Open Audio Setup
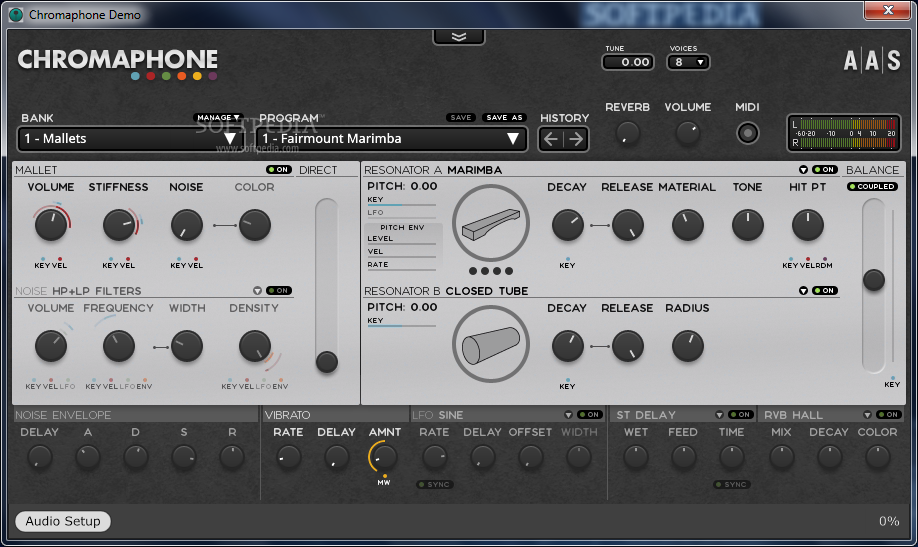 tap(63, 521)
